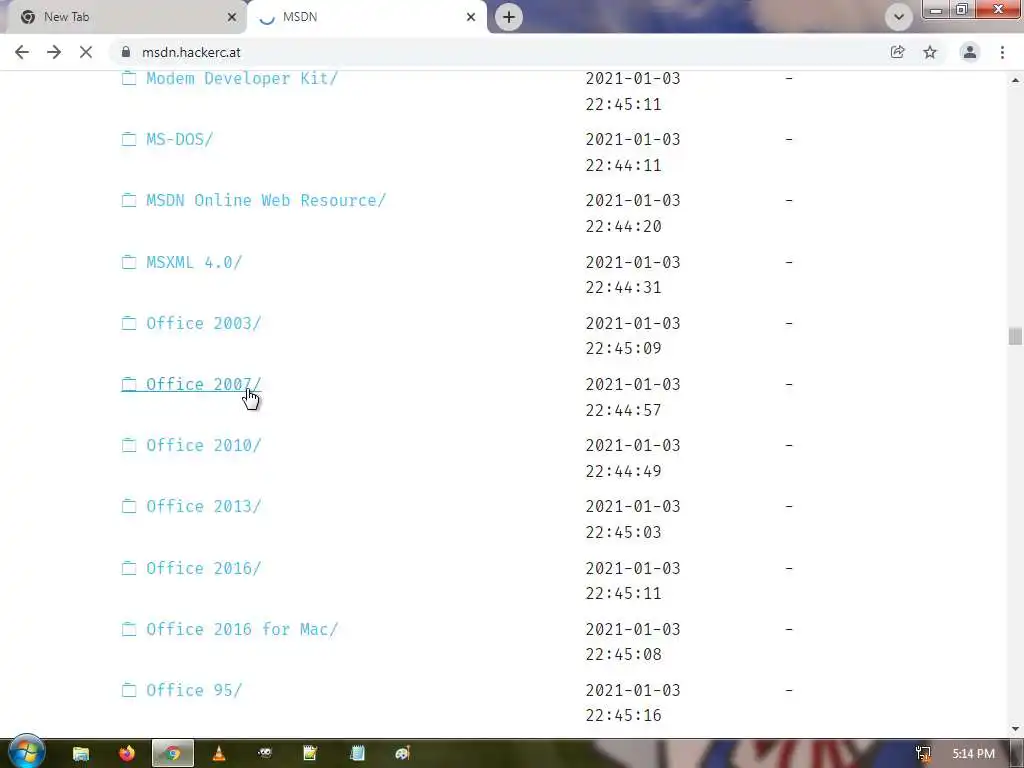Open the Office 95/ folder link
The width and height of the screenshot is (1024, 768).
click(194, 690)
